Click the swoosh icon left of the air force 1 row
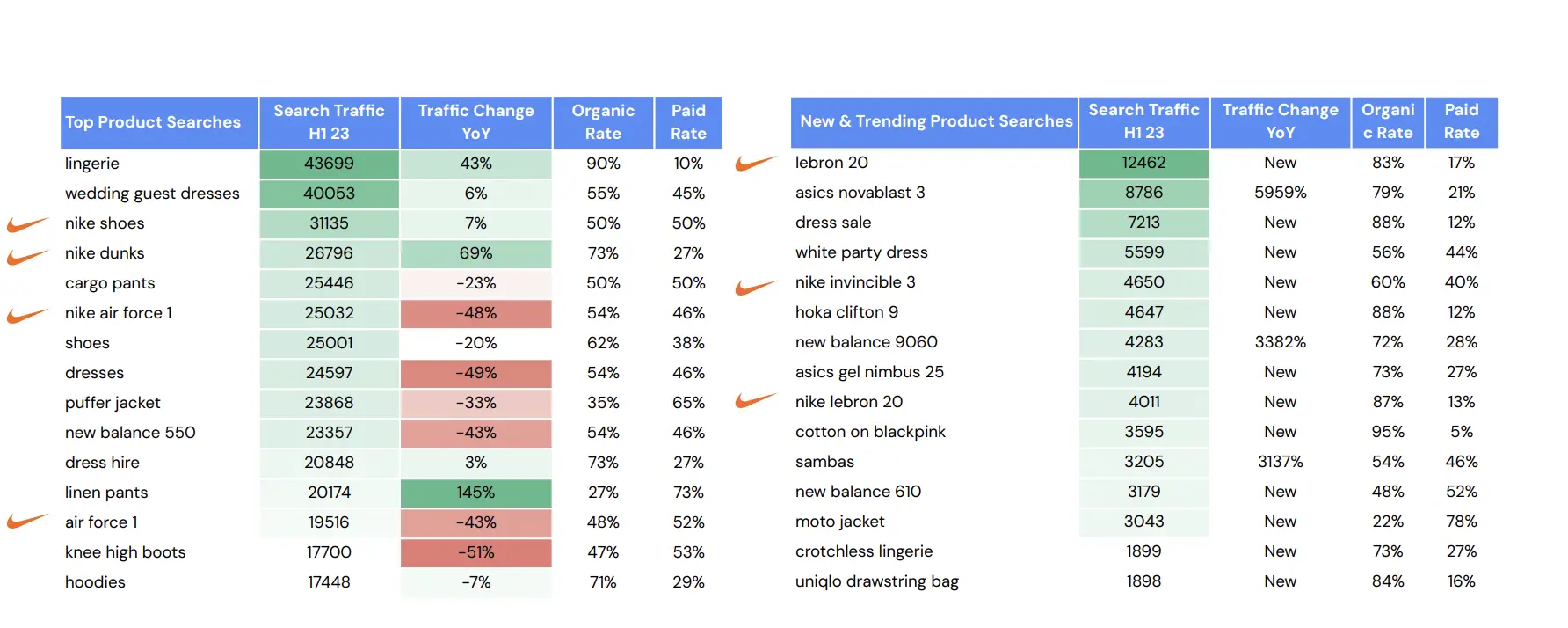The width and height of the screenshot is (1568, 628). click(27, 522)
